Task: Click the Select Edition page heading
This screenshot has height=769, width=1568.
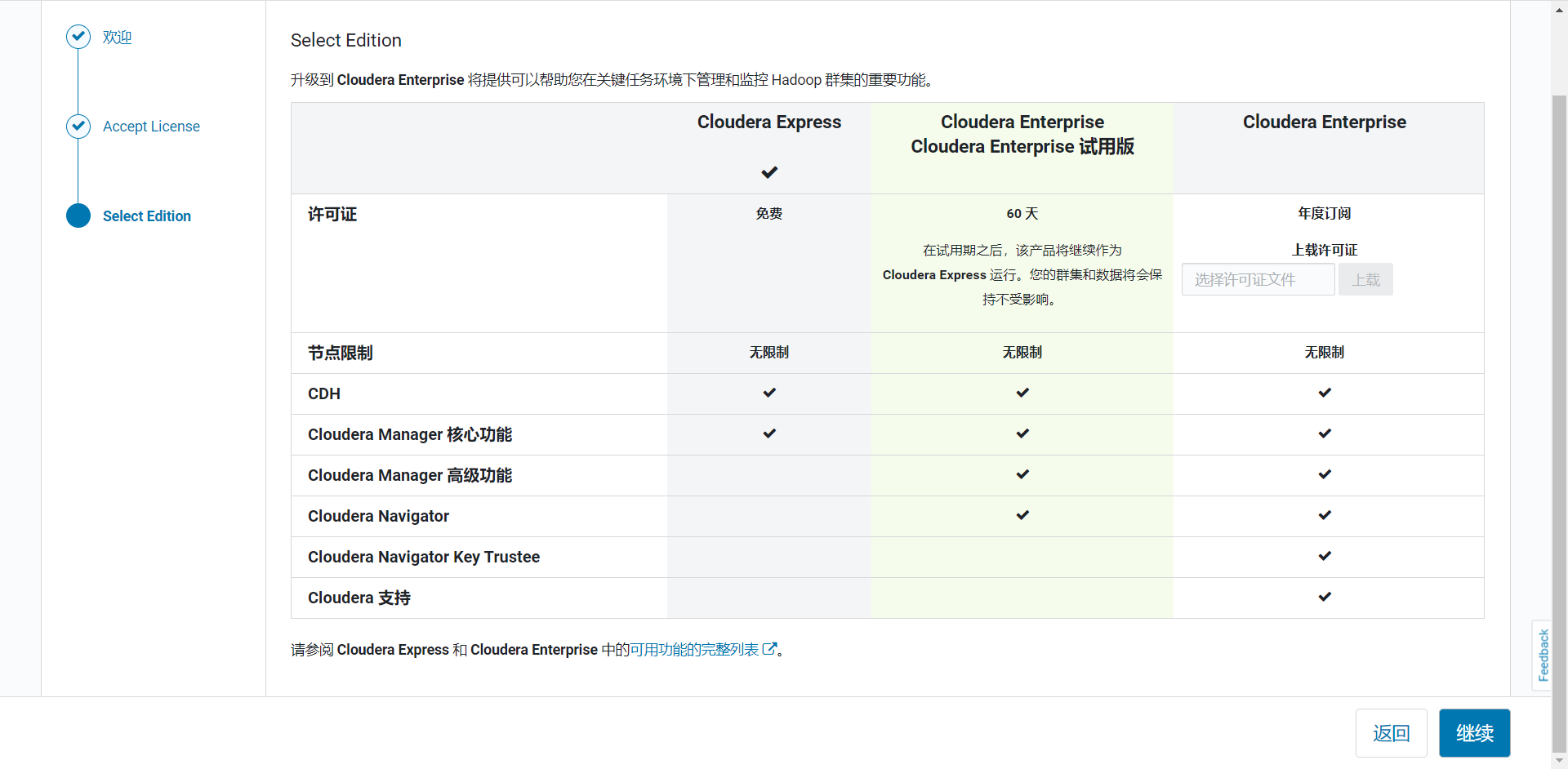Action: (x=346, y=41)
